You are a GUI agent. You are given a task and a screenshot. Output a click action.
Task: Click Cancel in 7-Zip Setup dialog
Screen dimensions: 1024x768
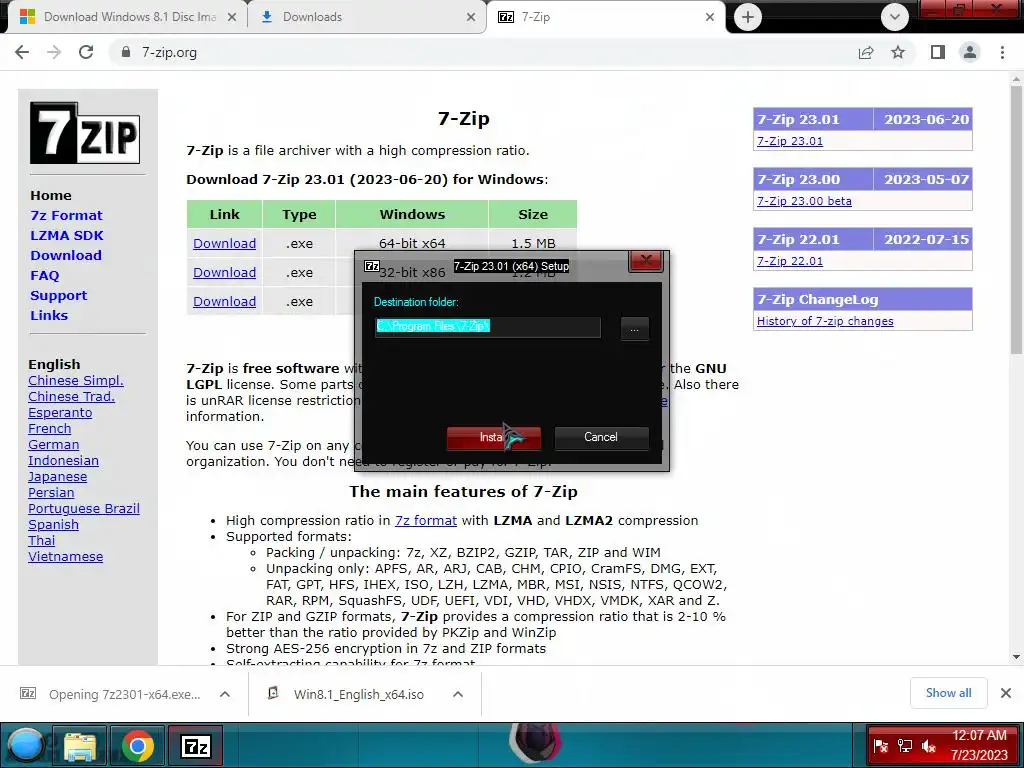(601, 438)
